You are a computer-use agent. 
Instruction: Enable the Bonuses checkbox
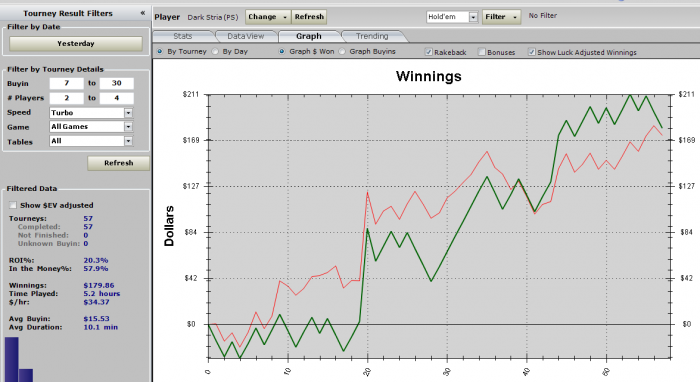point(481,52)
